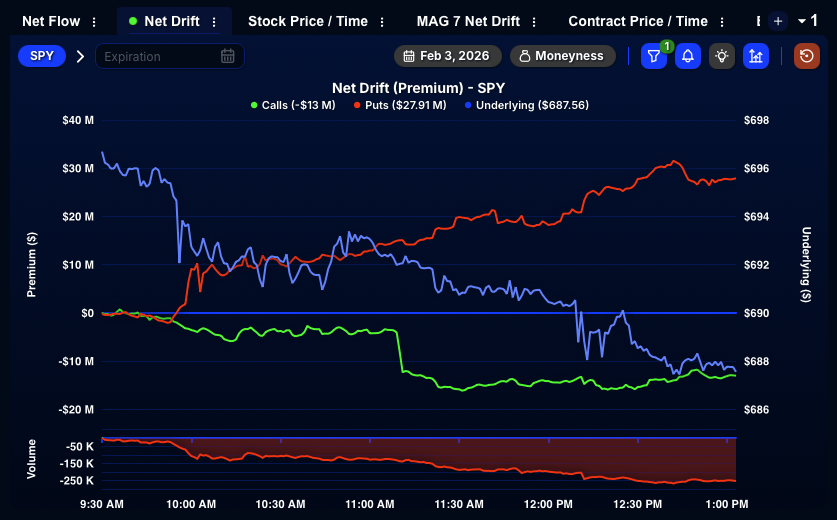Click the $40 M premium axis label
This screenshot has width=837, height=520.
78,120
